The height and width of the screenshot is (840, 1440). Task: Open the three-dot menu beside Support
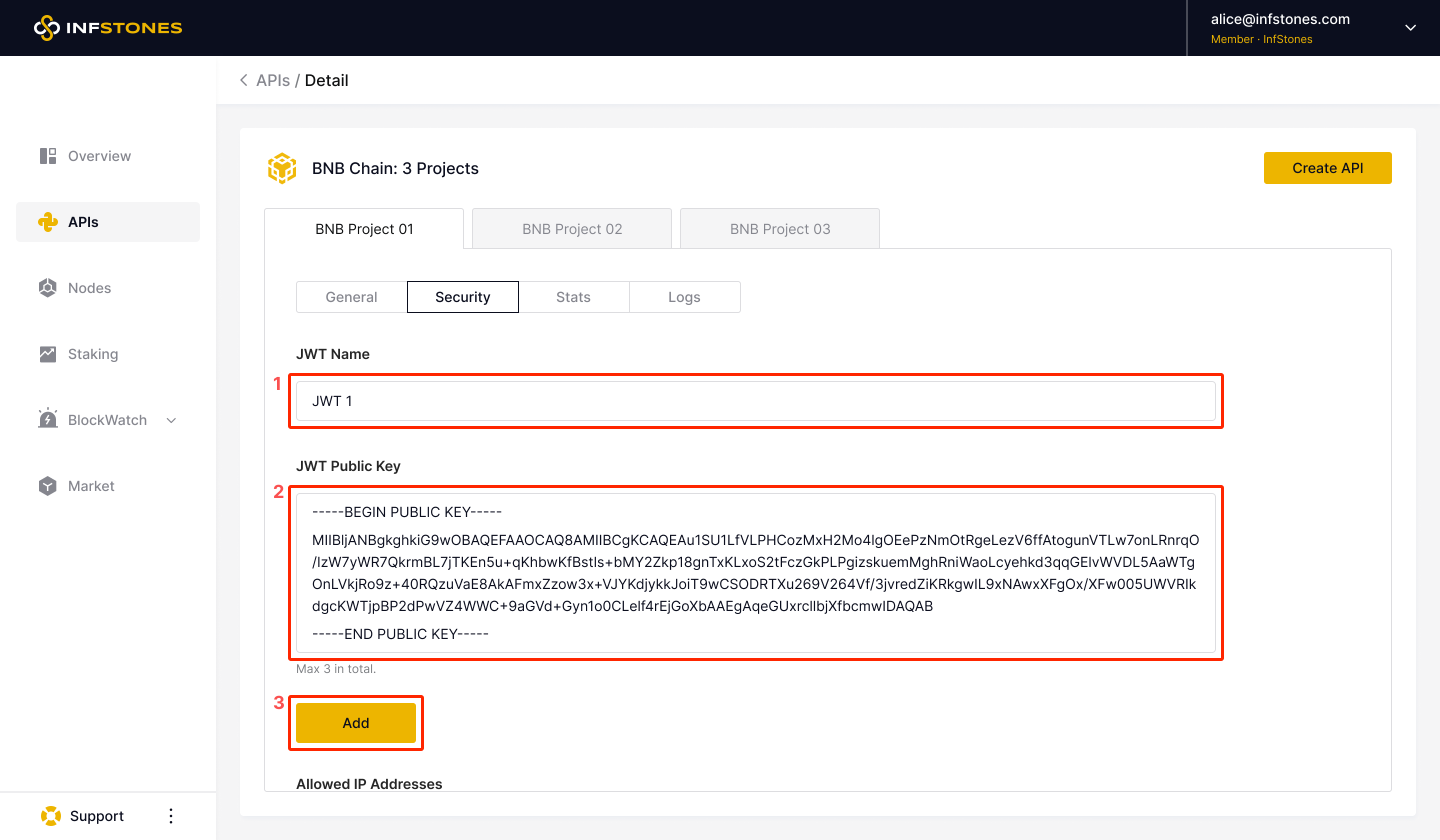click(170, 815)
